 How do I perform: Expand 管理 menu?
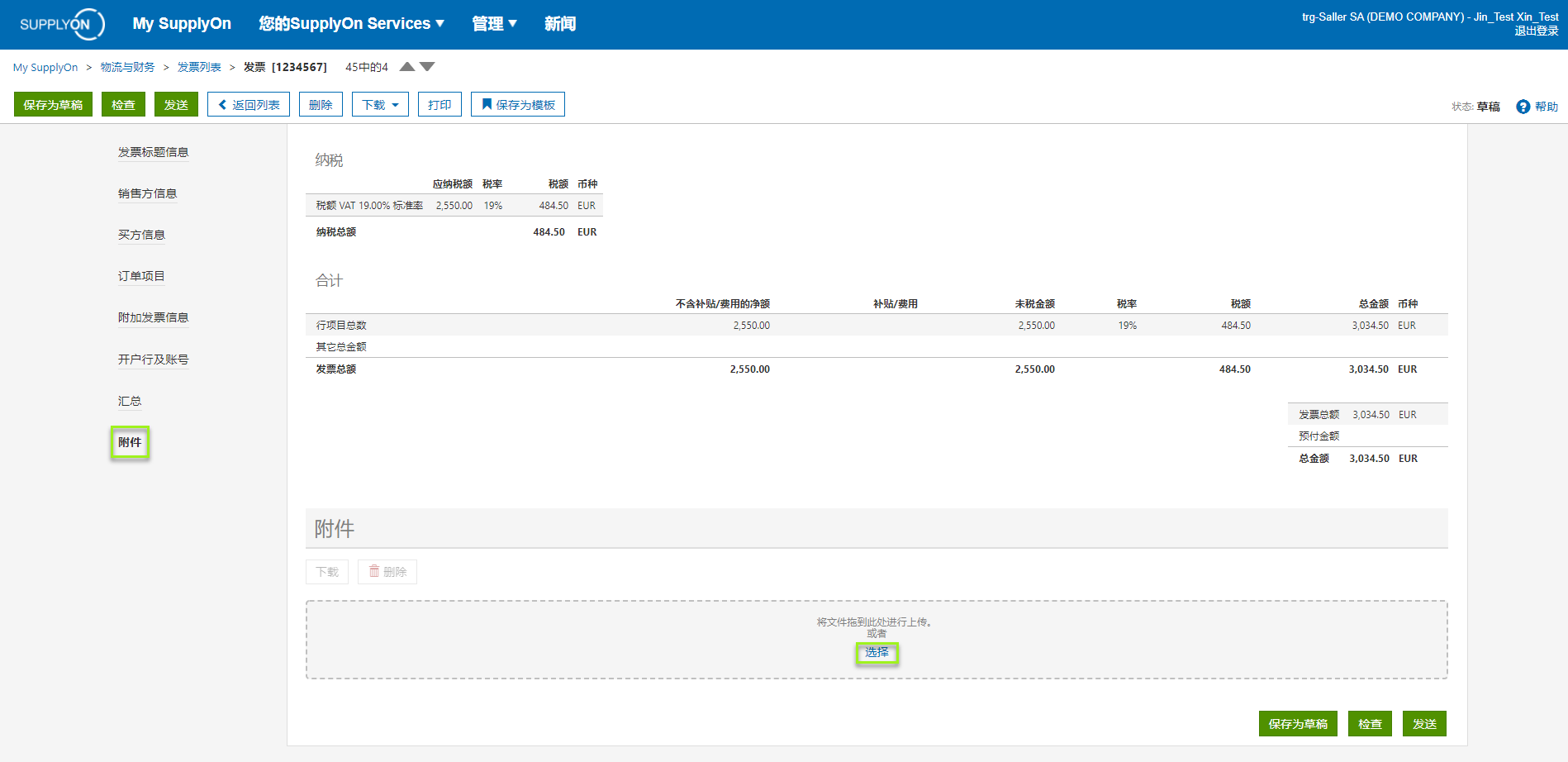point(494,24)
